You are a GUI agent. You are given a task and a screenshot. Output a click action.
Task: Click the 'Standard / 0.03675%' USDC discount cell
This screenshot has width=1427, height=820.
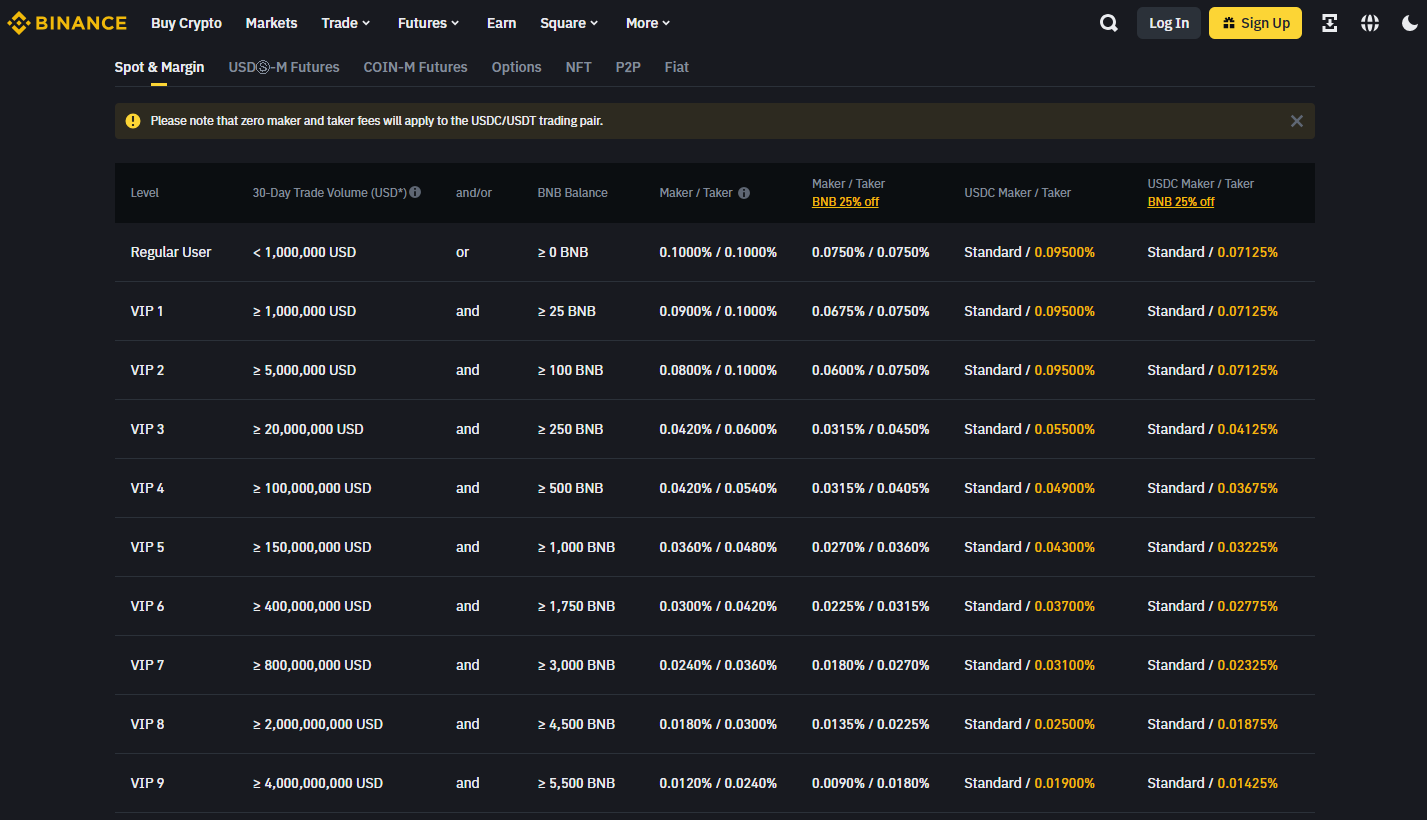click(1213, 488)
